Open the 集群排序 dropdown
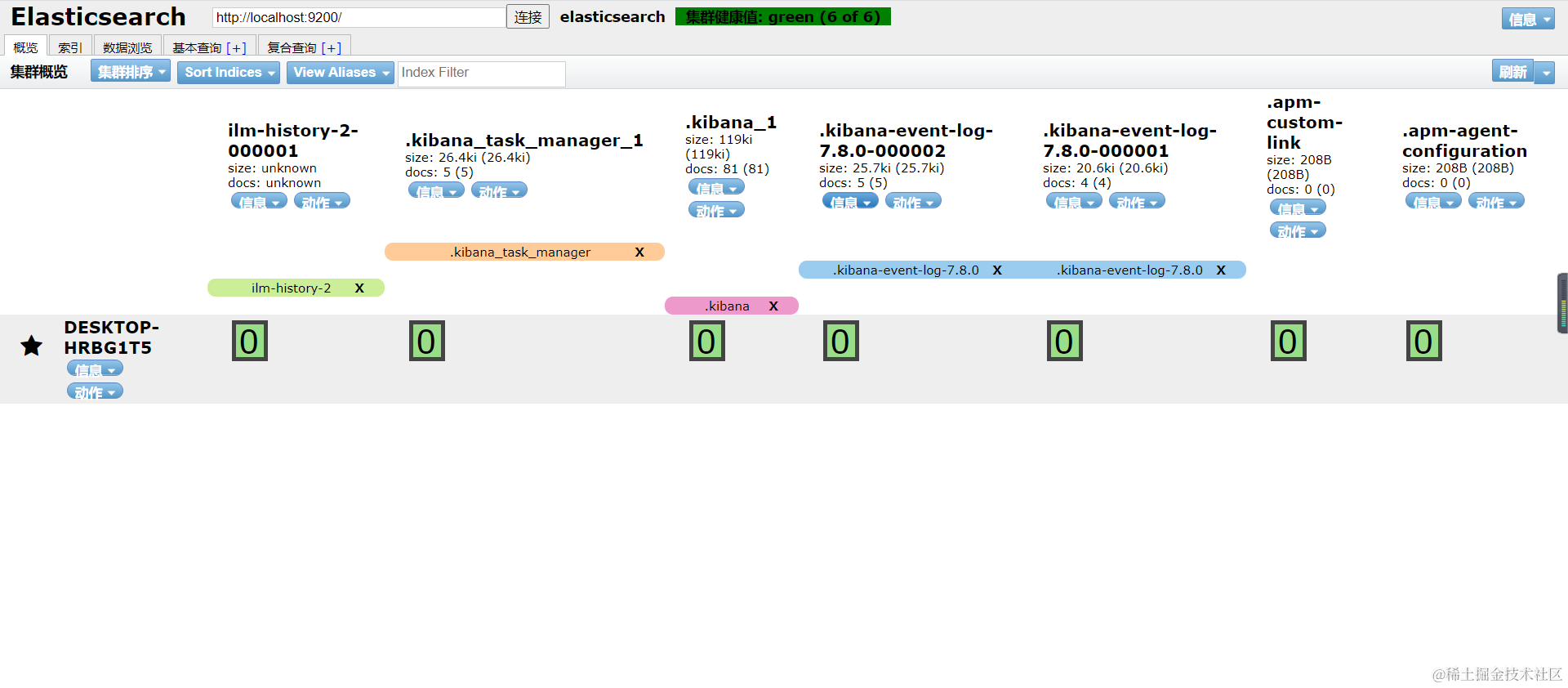Image resolution: width=1568 pixels, height=688 pixels. point(131,72)
